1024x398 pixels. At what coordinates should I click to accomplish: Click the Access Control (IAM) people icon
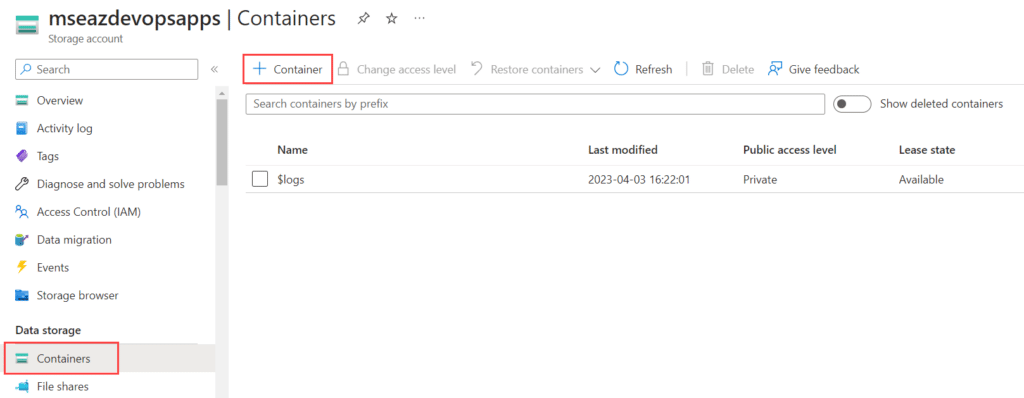pyautogui.click(x=22, y=212)
